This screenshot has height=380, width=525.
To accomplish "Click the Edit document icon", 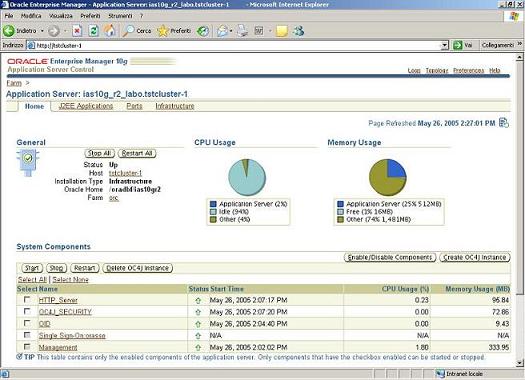I will [259, 31].
